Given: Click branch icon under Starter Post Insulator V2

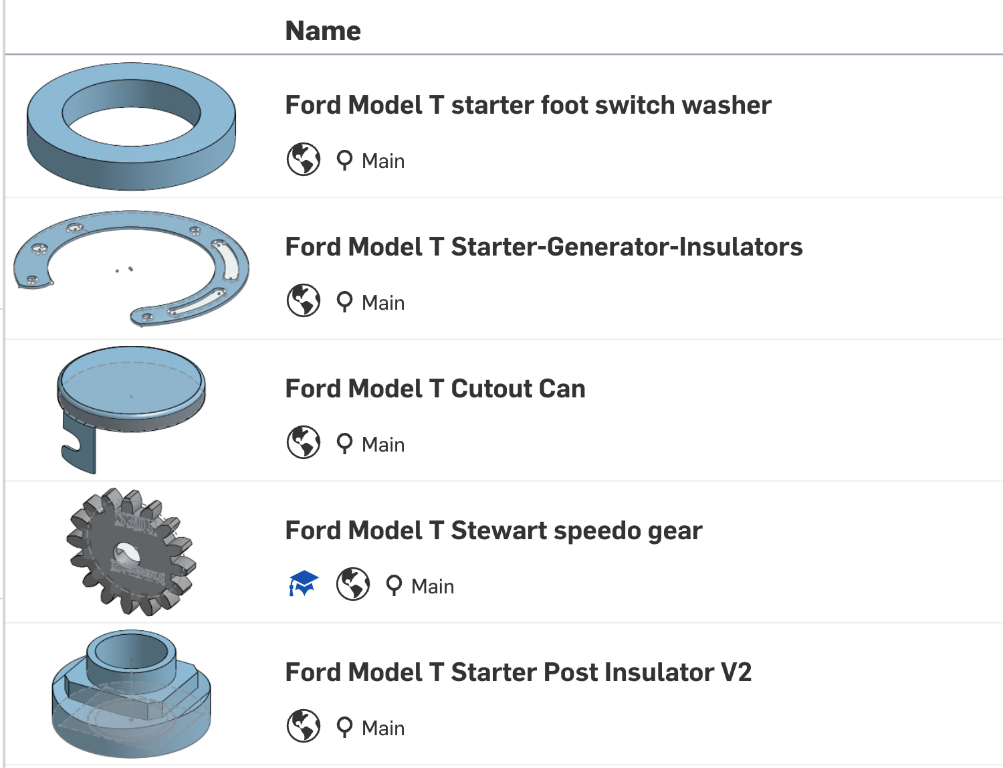Looking at the screenshot, I should pyautogui.click(x=344, y=729).
